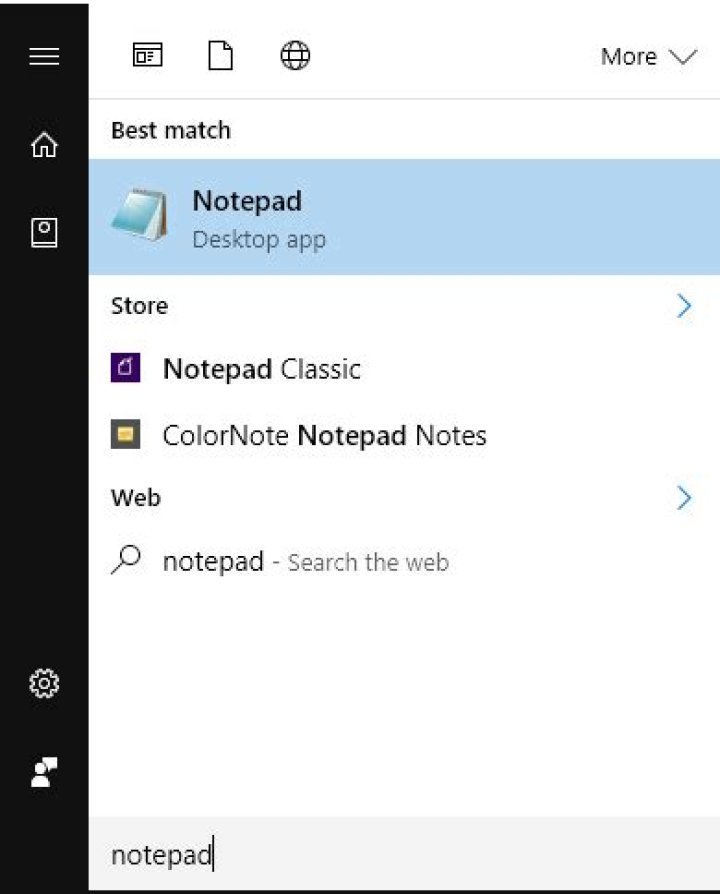Open the hamburger menu in the sidebar
The image size is (720, 894).
(44, 56)
